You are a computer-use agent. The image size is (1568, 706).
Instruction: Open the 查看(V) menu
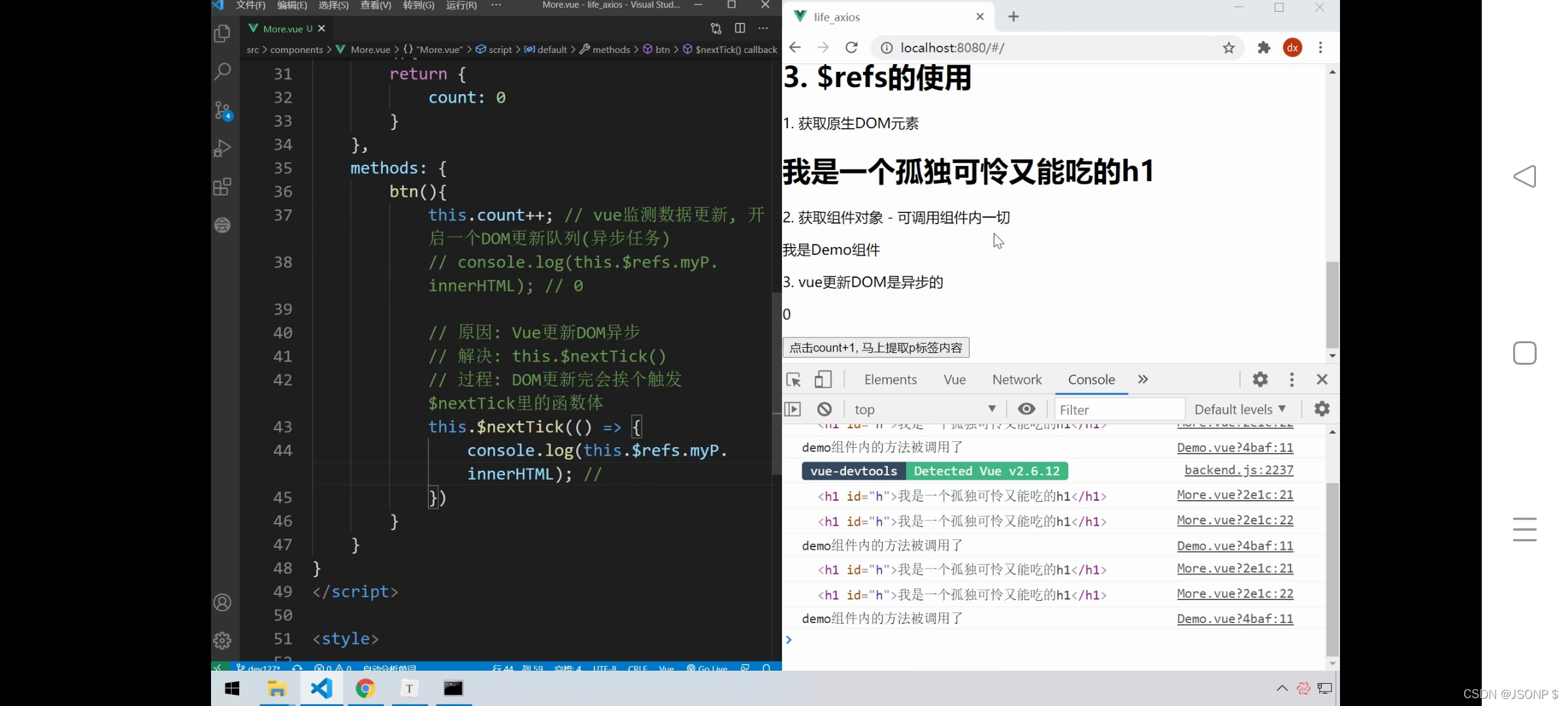click(376, 5)
